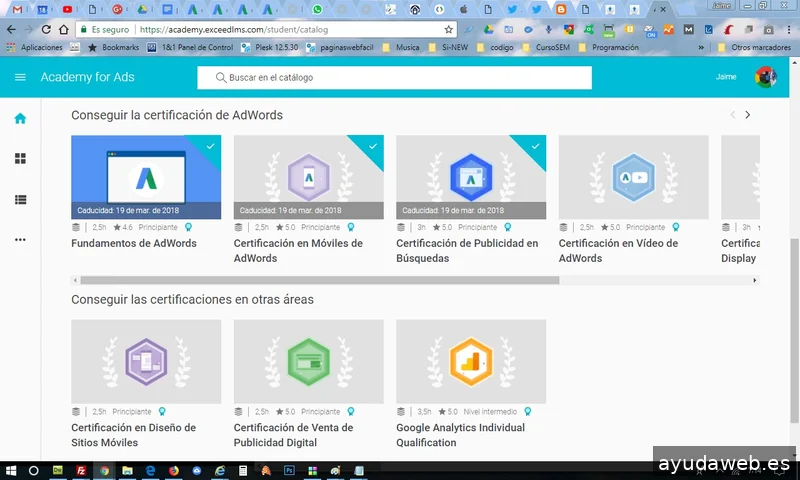The width and height of the screenshot is (800, 480).
Task: Open the Otros marcadores folder
Action: pyautogui.click(x=754, y=47)
